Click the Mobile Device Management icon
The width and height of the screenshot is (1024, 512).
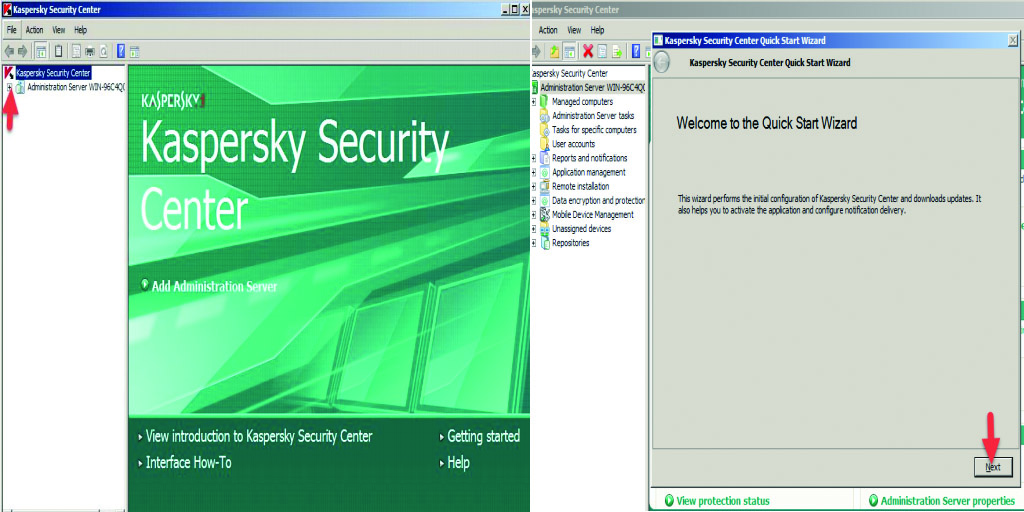pos(544,215)
